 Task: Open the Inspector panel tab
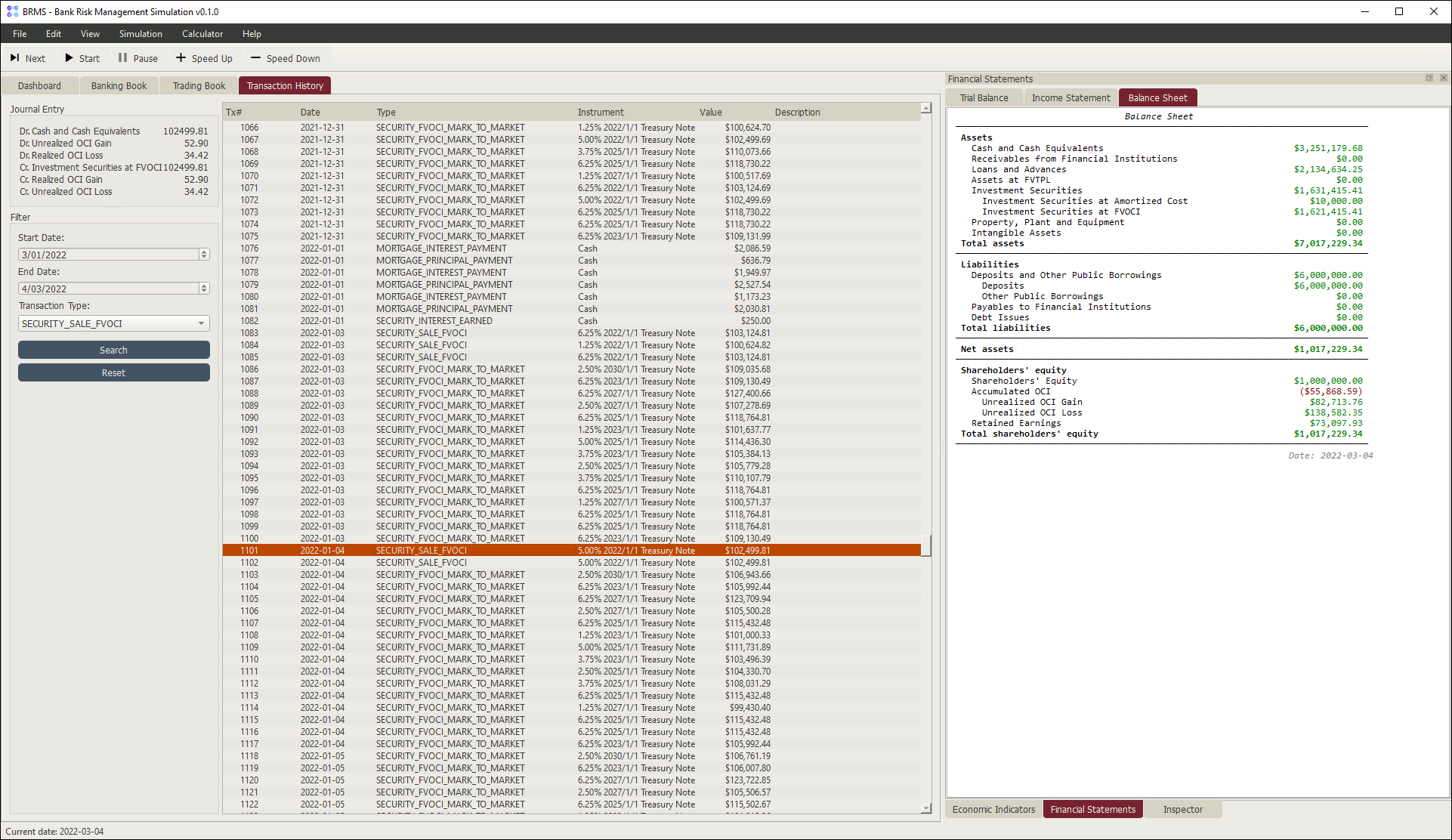point(1182,809)
